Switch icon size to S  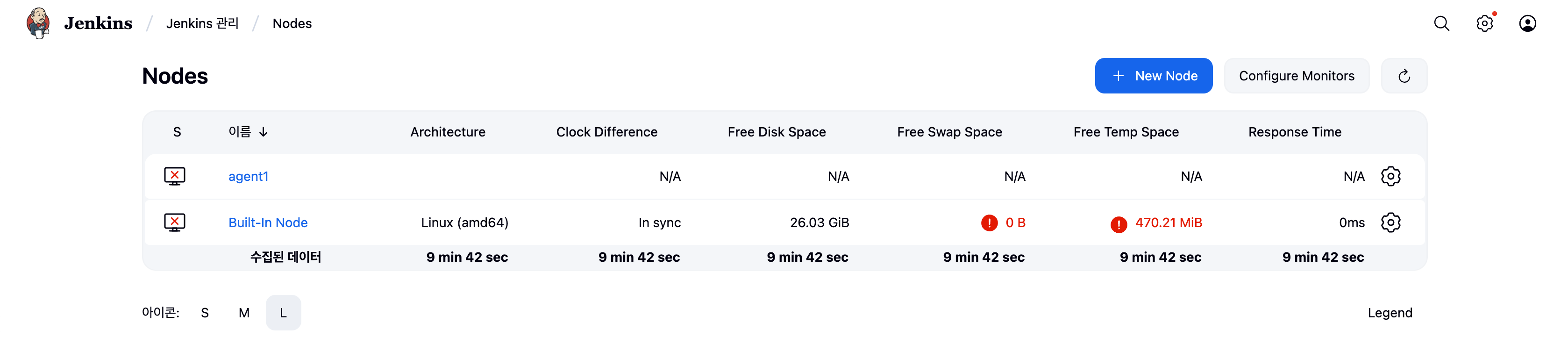point(205,313)
